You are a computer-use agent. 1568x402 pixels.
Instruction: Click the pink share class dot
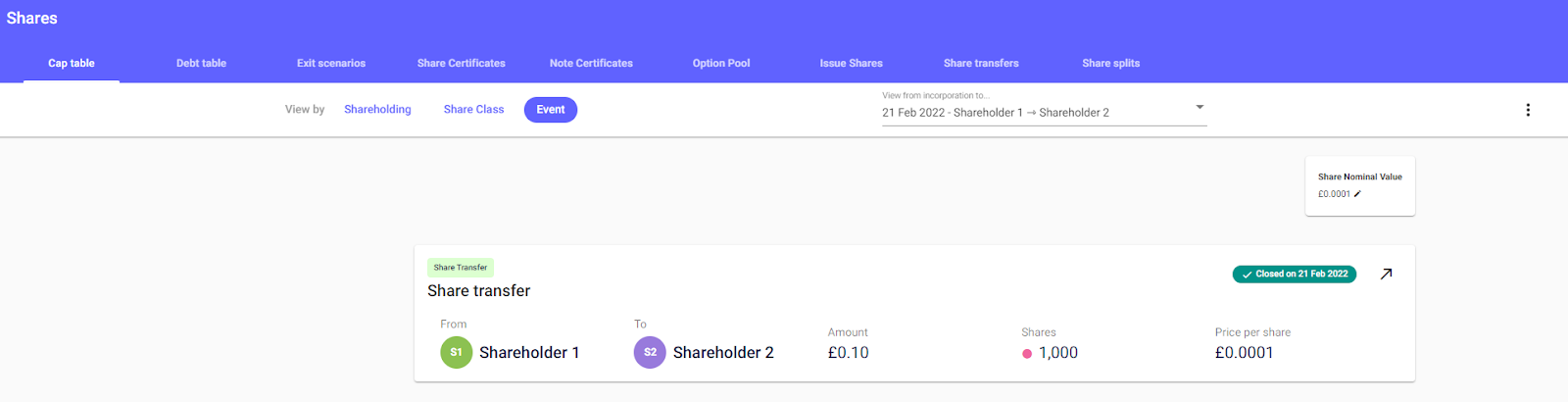(1027, 354)
